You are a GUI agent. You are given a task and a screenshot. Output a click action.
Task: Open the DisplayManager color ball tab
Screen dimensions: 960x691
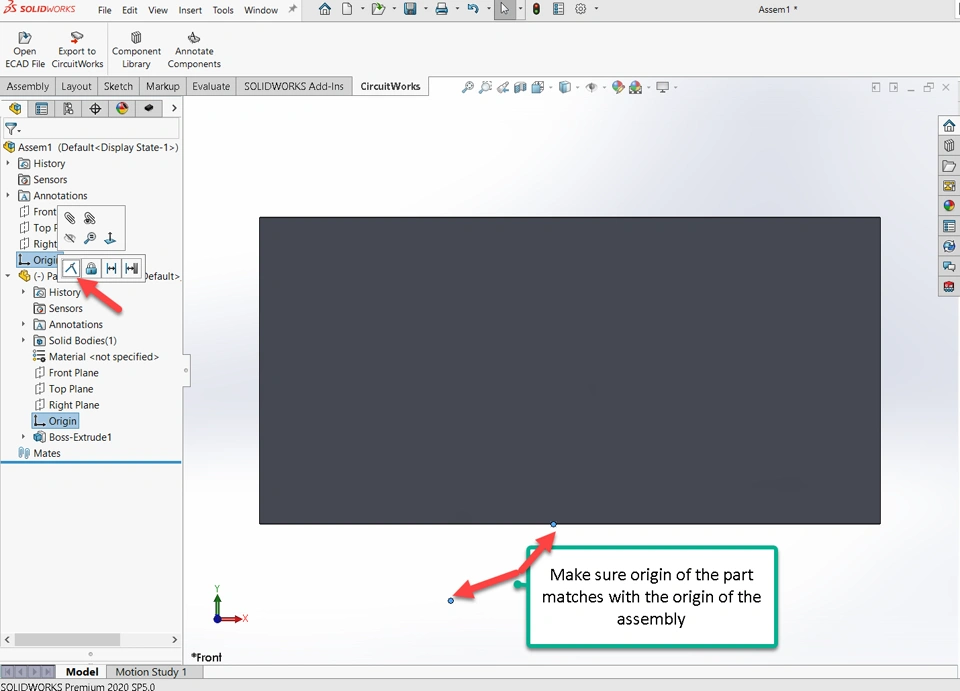(x=122, y=109)
